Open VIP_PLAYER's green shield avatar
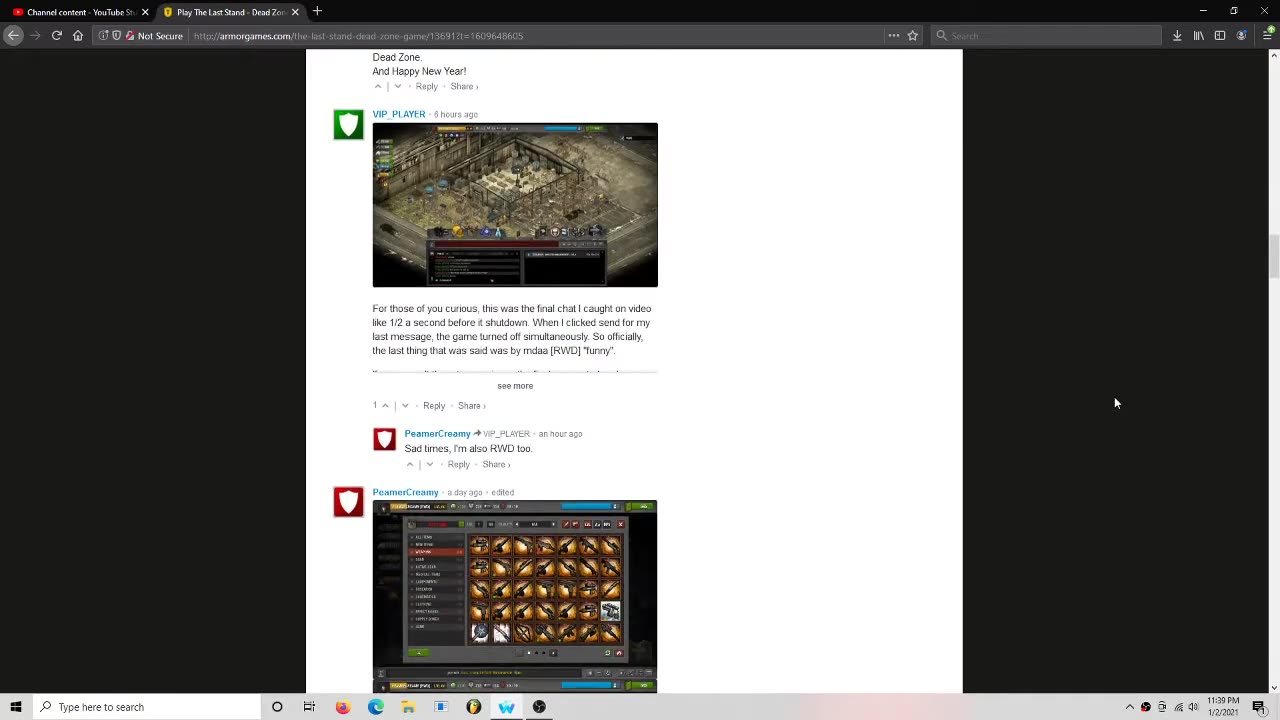The image size is (1280, 720). pyautogui.click(x=348, y=124)
